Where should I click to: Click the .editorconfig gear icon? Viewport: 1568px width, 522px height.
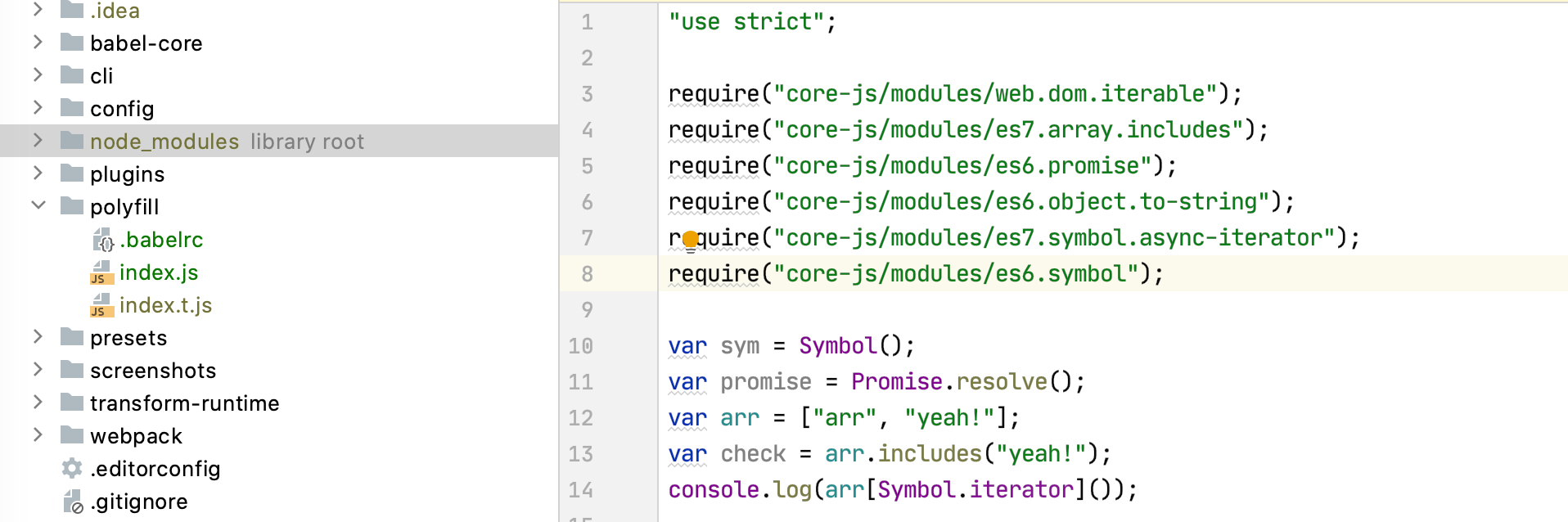72,468
